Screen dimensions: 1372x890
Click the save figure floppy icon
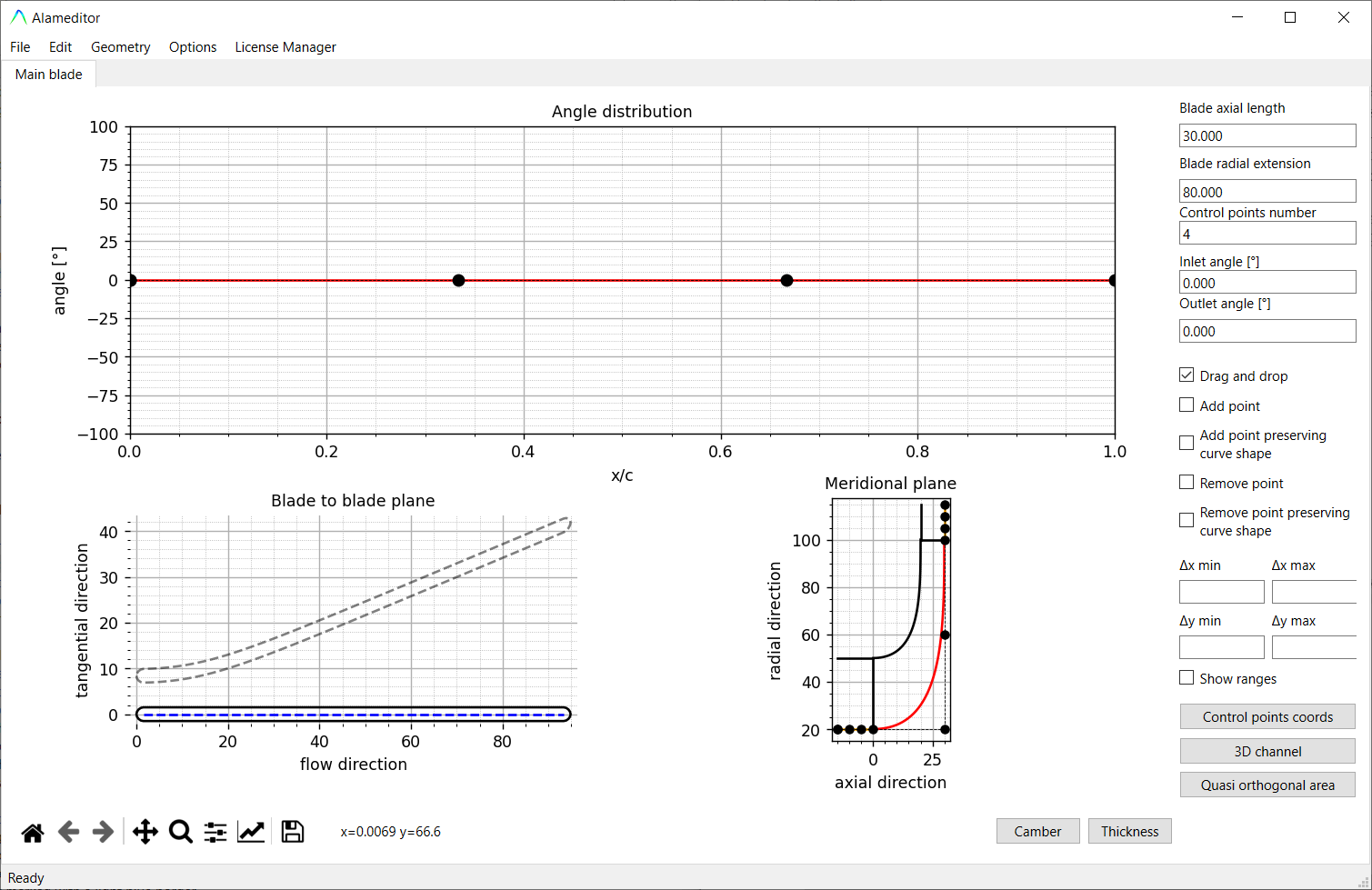click(292, 832)
